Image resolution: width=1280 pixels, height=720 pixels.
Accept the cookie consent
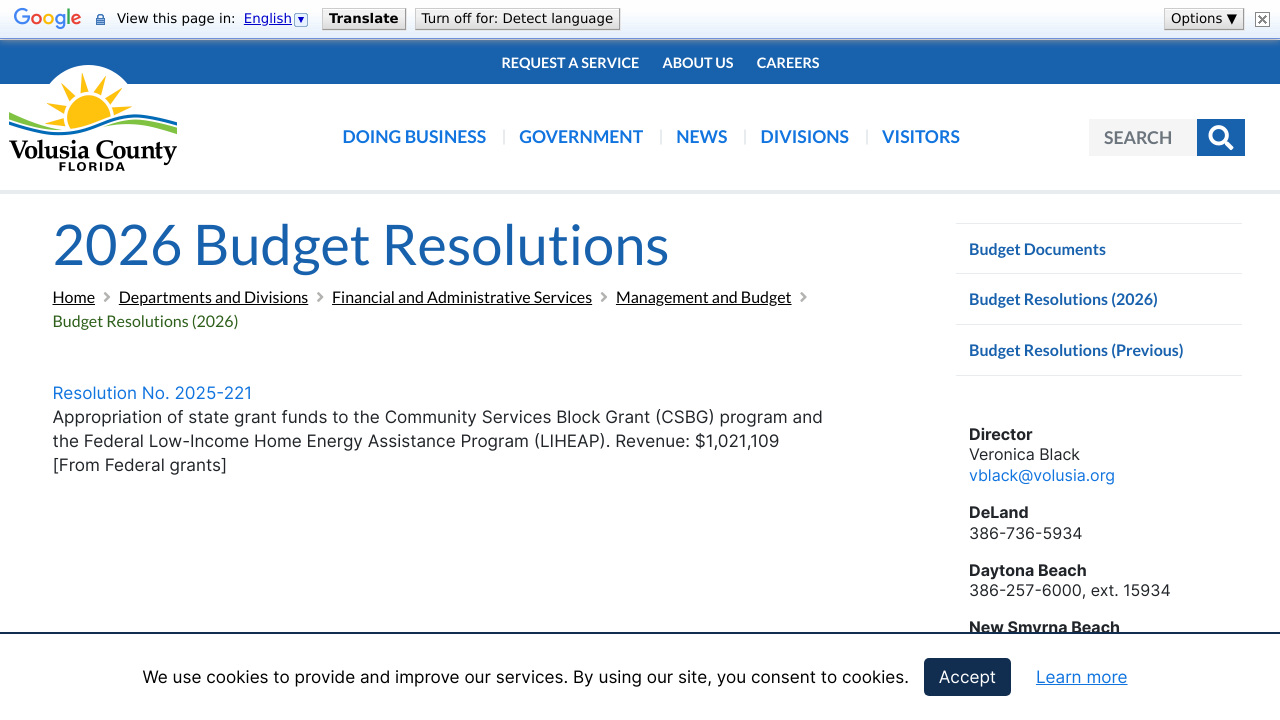click(x=966, y=677)
